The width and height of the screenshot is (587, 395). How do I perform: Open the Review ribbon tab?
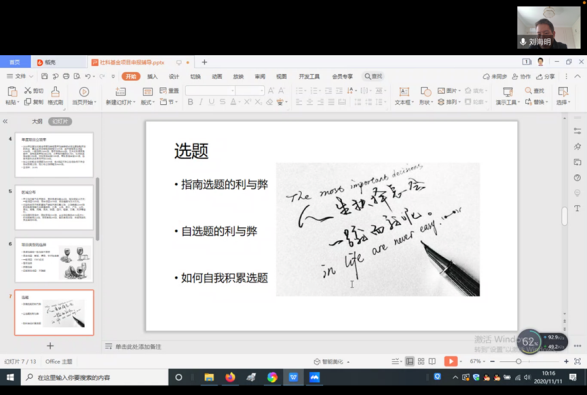tap(260, 76)
